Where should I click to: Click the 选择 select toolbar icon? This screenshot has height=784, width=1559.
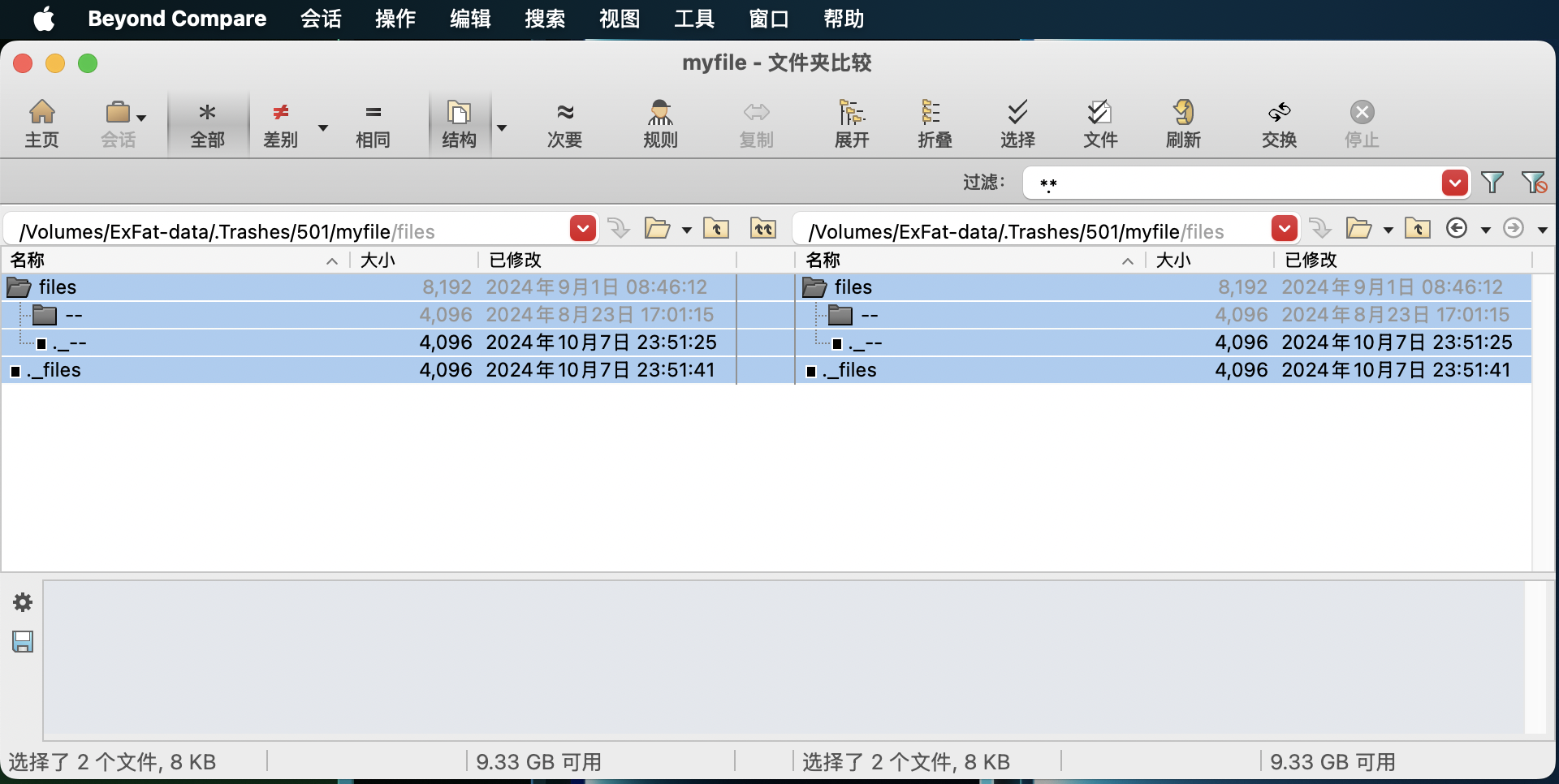tap(1017, 123)
